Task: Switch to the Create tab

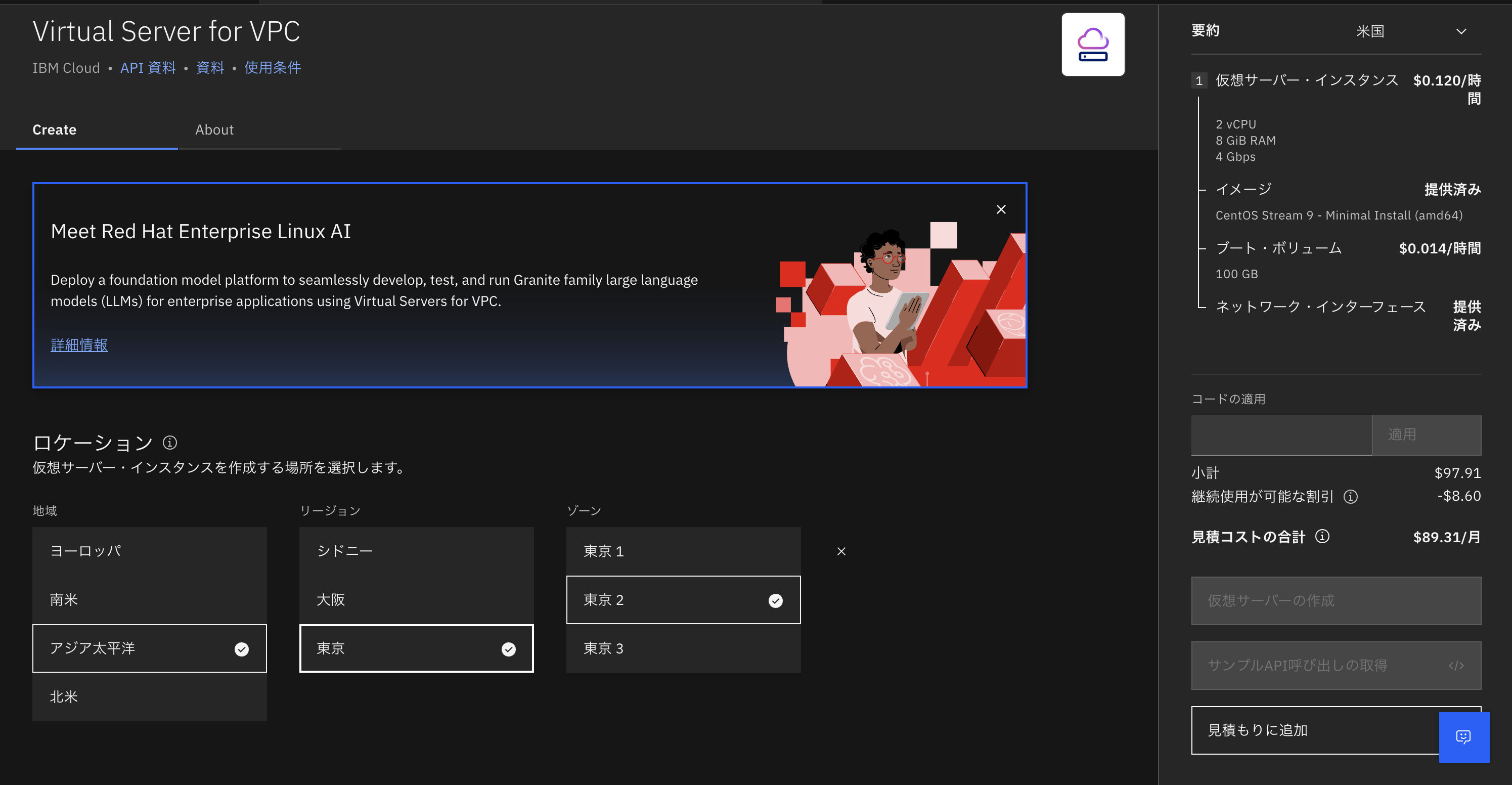Action: [54, 129]
